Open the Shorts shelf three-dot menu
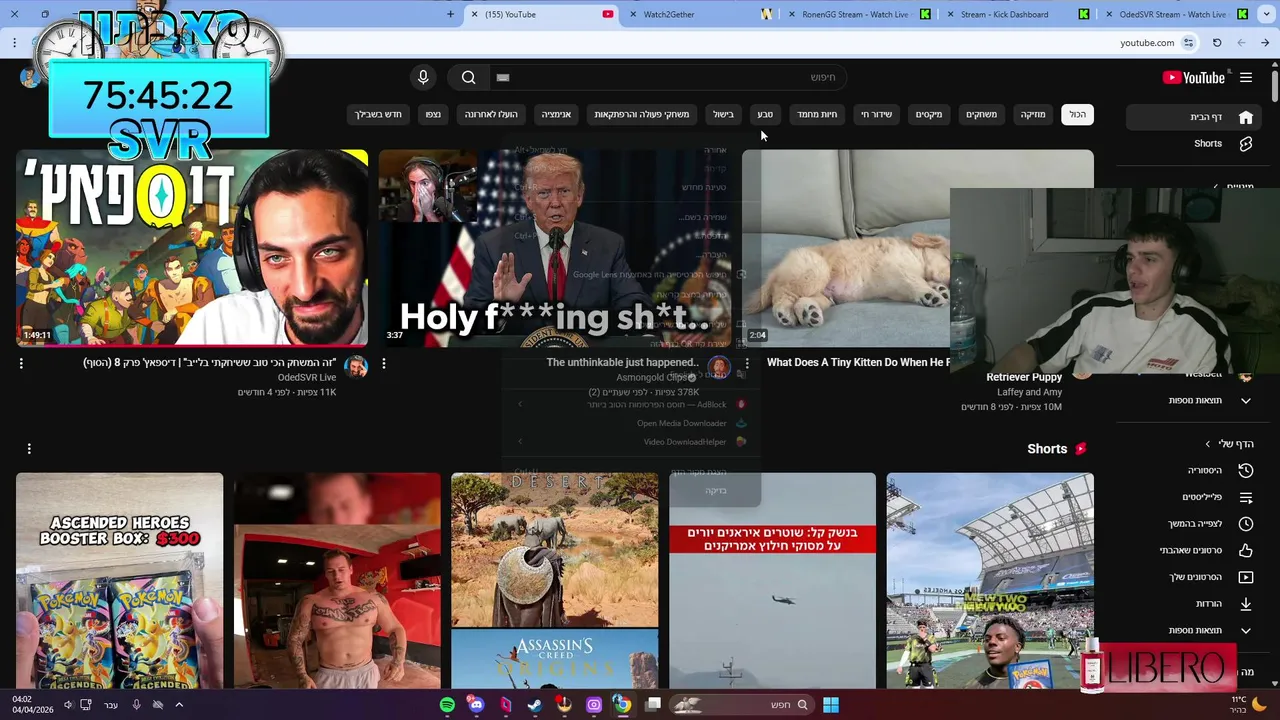The image size is (1280, 720). (29, 449)
